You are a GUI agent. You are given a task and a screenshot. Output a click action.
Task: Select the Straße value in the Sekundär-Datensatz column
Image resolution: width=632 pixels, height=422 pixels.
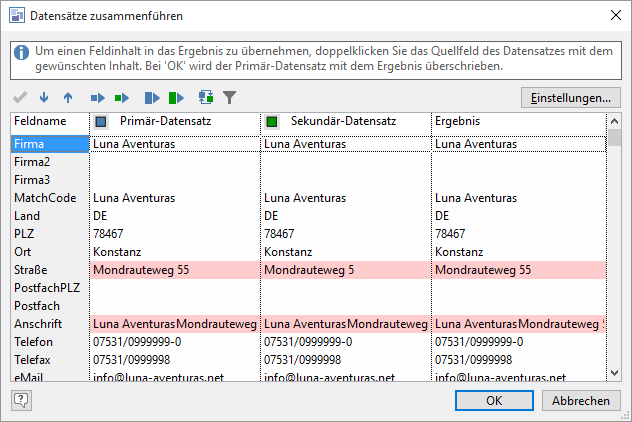point(345,270)
